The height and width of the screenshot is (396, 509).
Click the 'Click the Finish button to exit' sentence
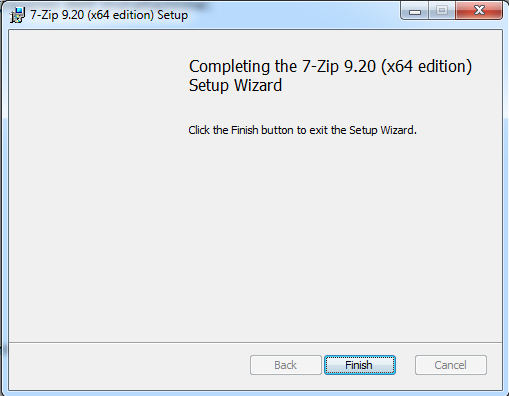[x=302, y=130]
